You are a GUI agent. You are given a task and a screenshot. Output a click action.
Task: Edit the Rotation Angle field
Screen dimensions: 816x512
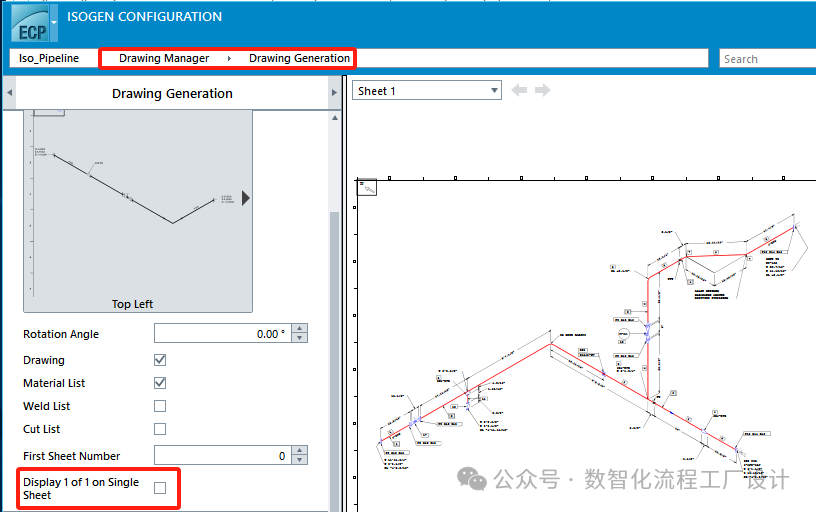pos(223,334)
